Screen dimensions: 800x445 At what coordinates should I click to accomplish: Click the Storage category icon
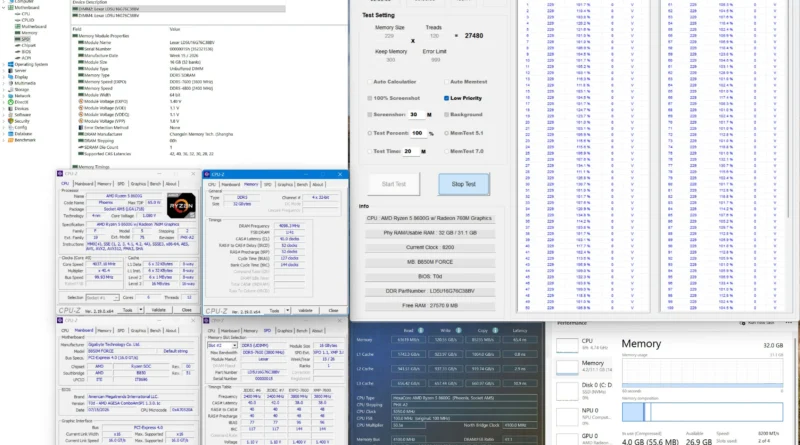click(x=10, y=89)
